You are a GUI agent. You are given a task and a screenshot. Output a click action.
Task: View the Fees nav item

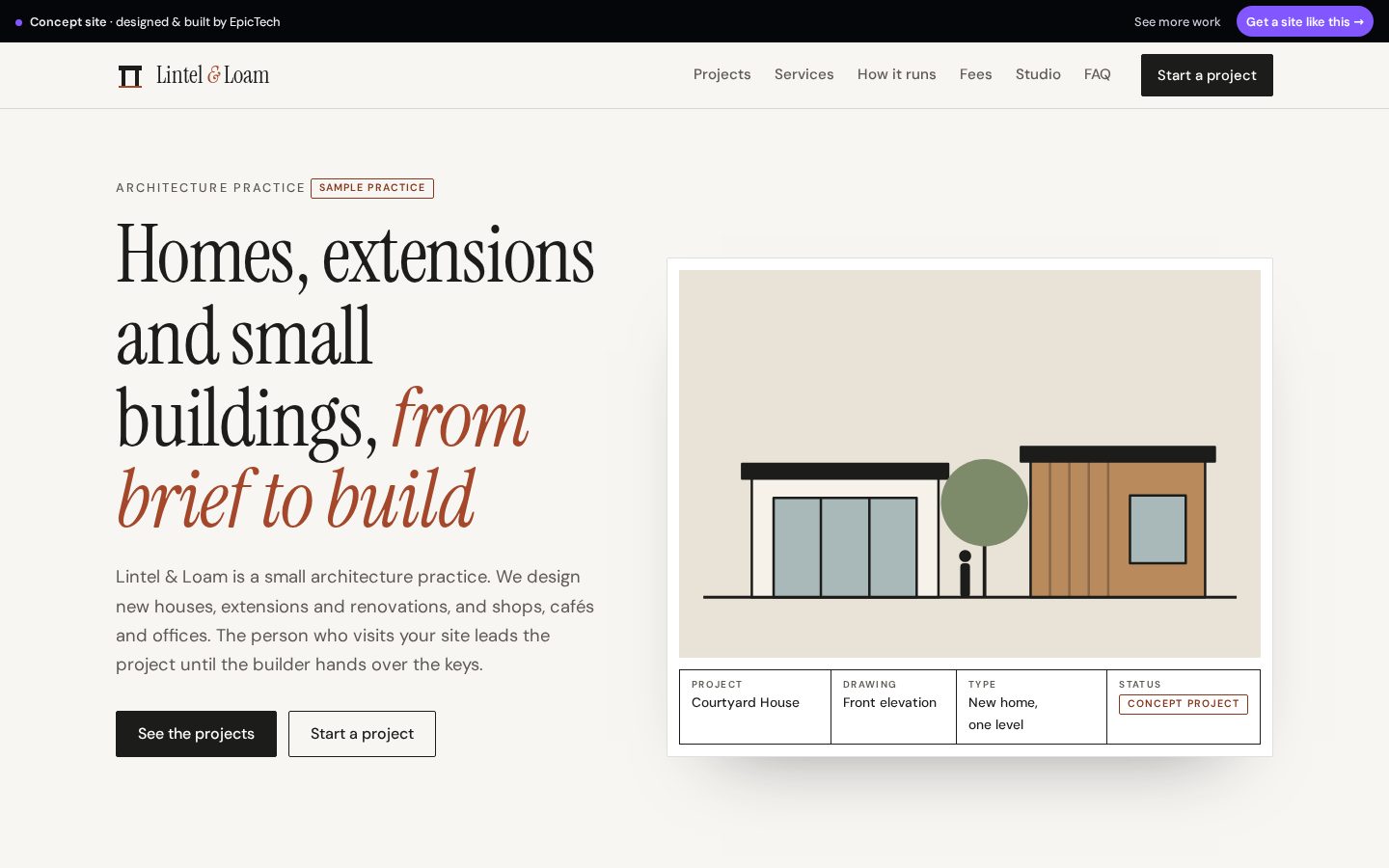[975, 74]
